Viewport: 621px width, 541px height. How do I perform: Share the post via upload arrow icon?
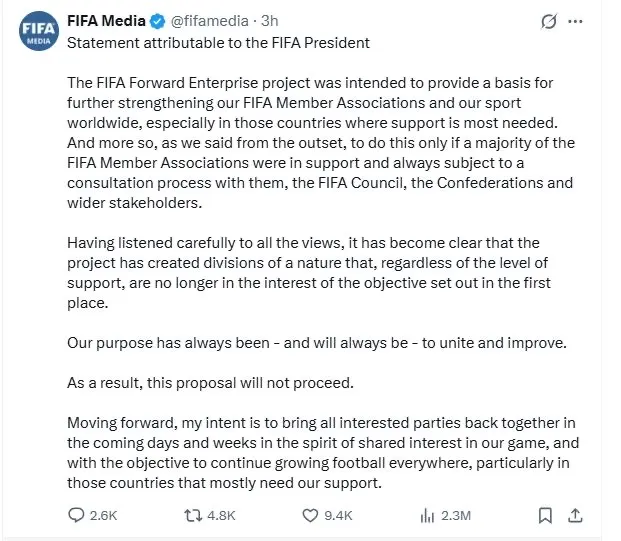point(575,515)
